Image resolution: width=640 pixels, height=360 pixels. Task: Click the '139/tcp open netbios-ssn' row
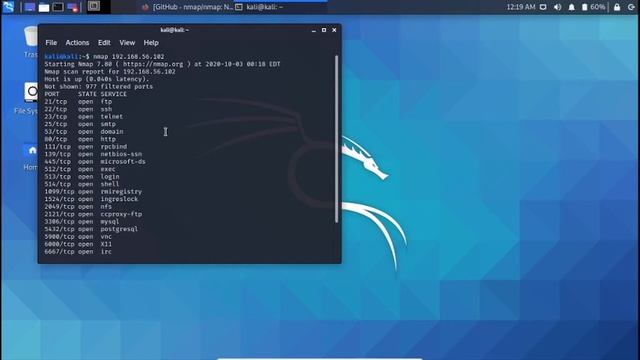[93, 154]
